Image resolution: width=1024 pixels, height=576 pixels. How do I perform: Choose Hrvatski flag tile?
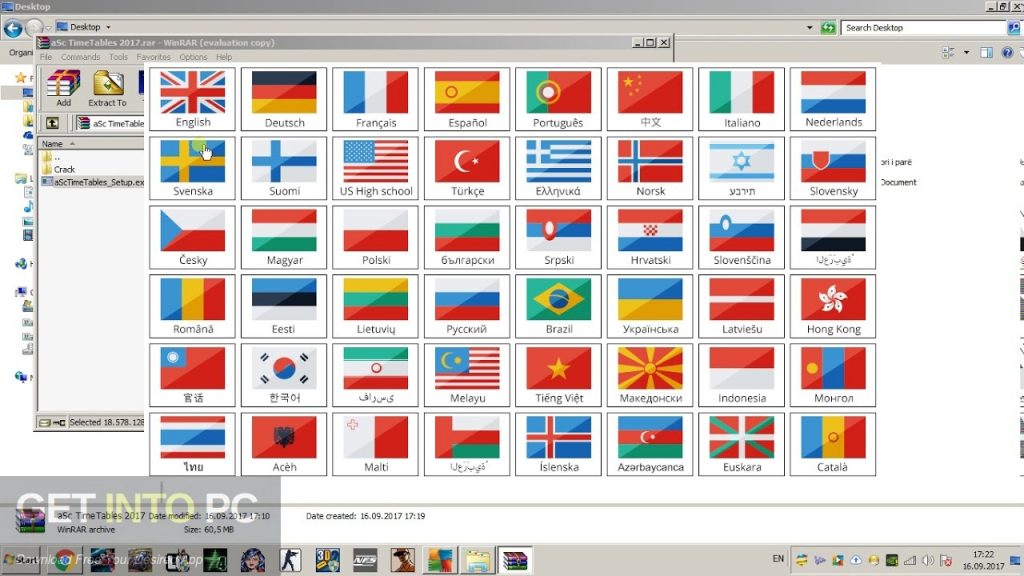[650, 237]
